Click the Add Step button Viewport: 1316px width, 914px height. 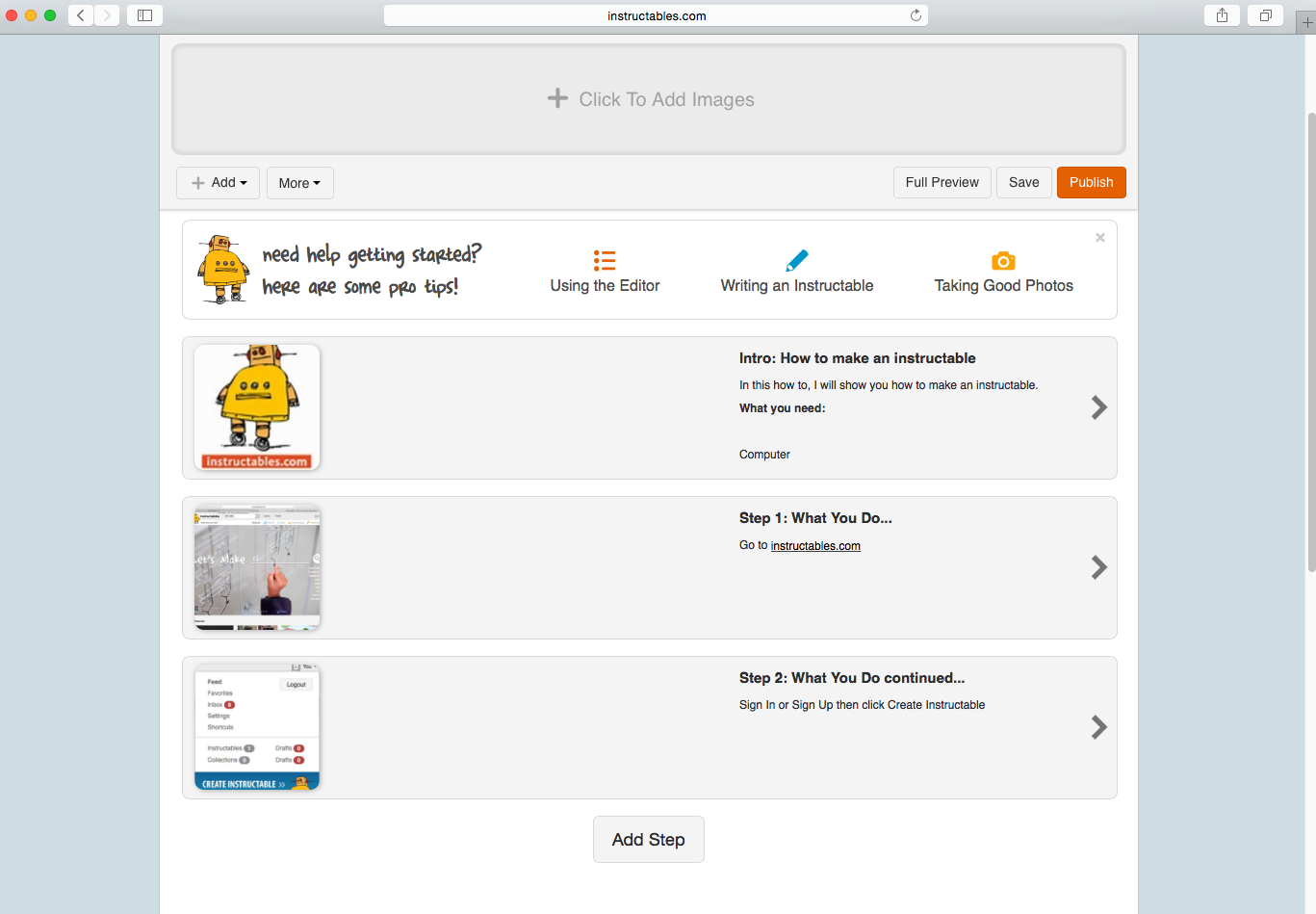tap(649, 840)
